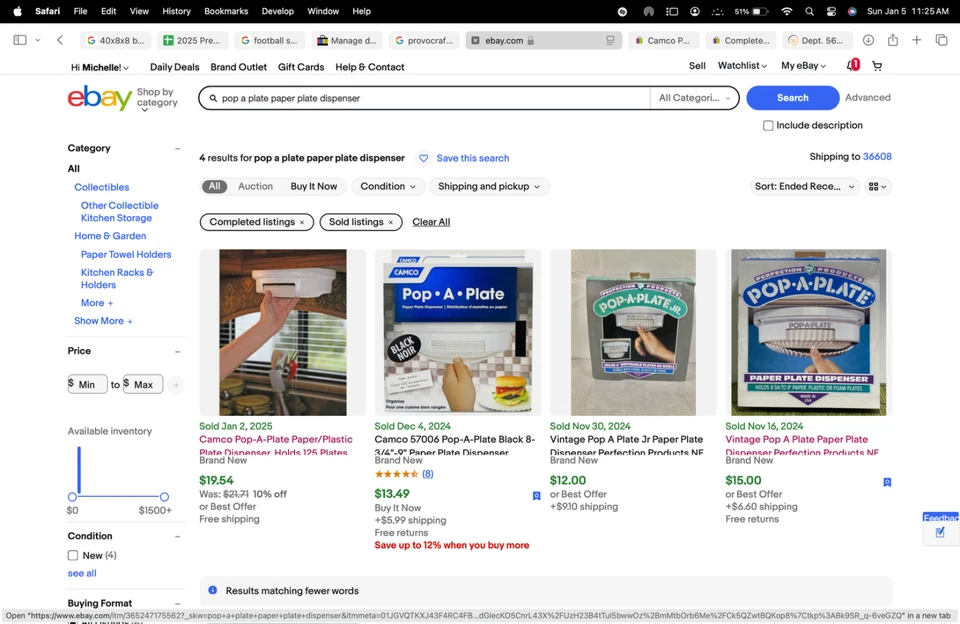Remove the Sold listings filter chip

390,222
